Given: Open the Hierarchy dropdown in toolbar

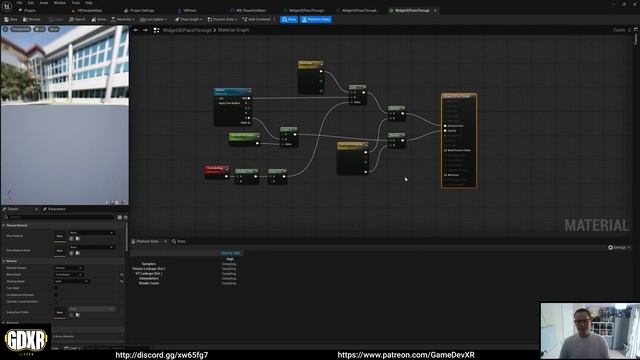Looking at the screenshot, I should click(122, 19).
